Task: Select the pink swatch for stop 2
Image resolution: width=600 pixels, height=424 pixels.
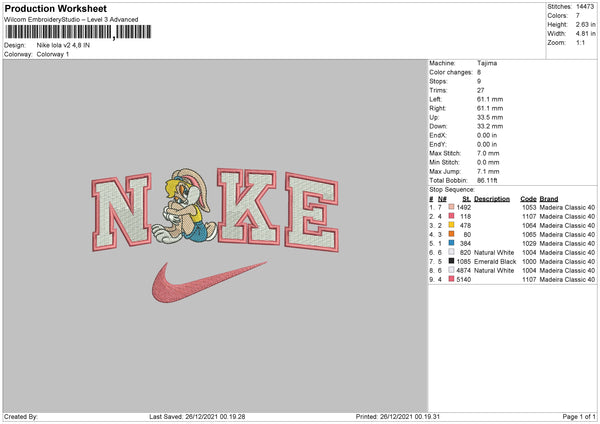Action: pyautogui.click(x=452, y=216)
